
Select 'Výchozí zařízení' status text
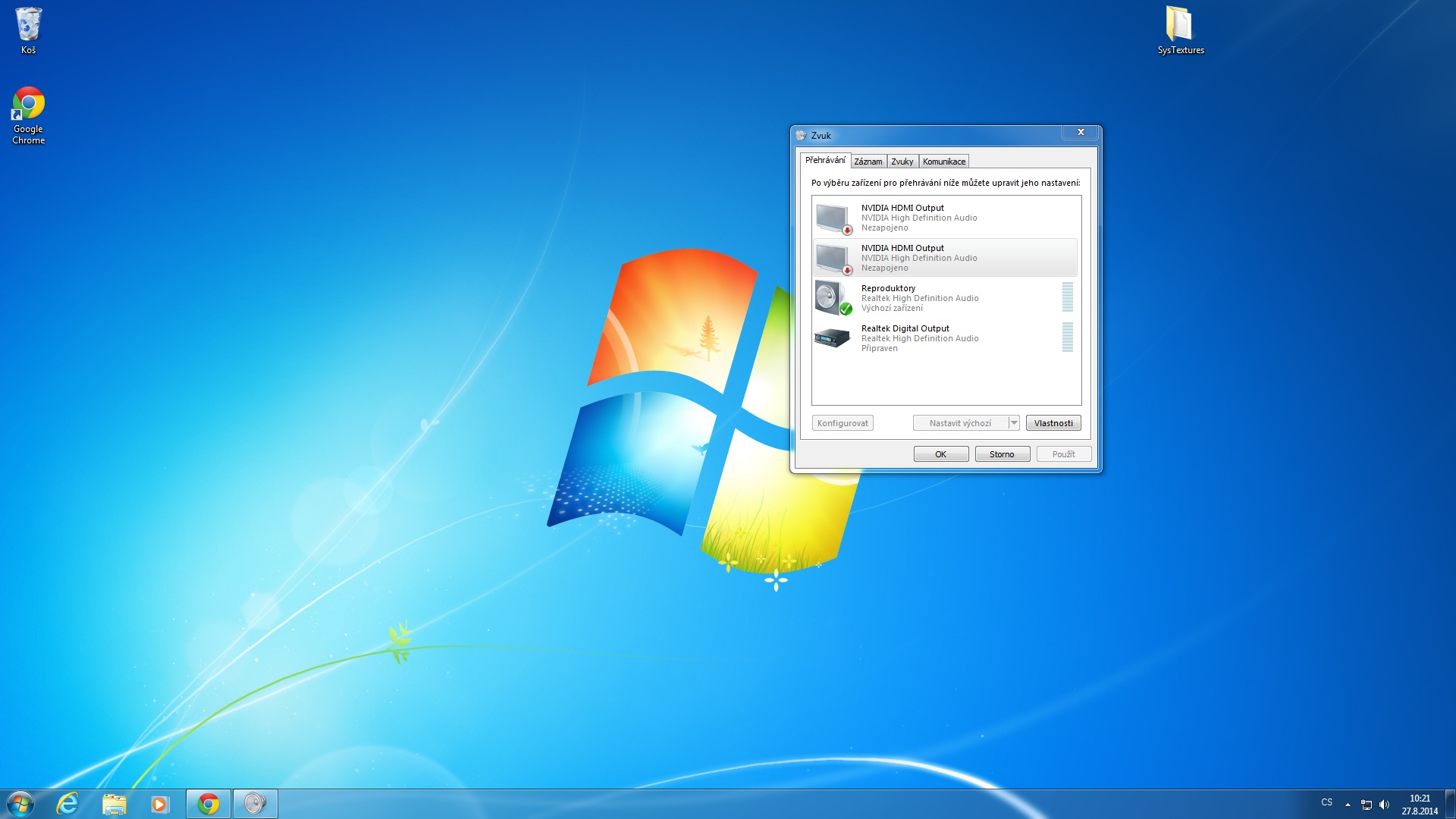[x=892, y=309]
